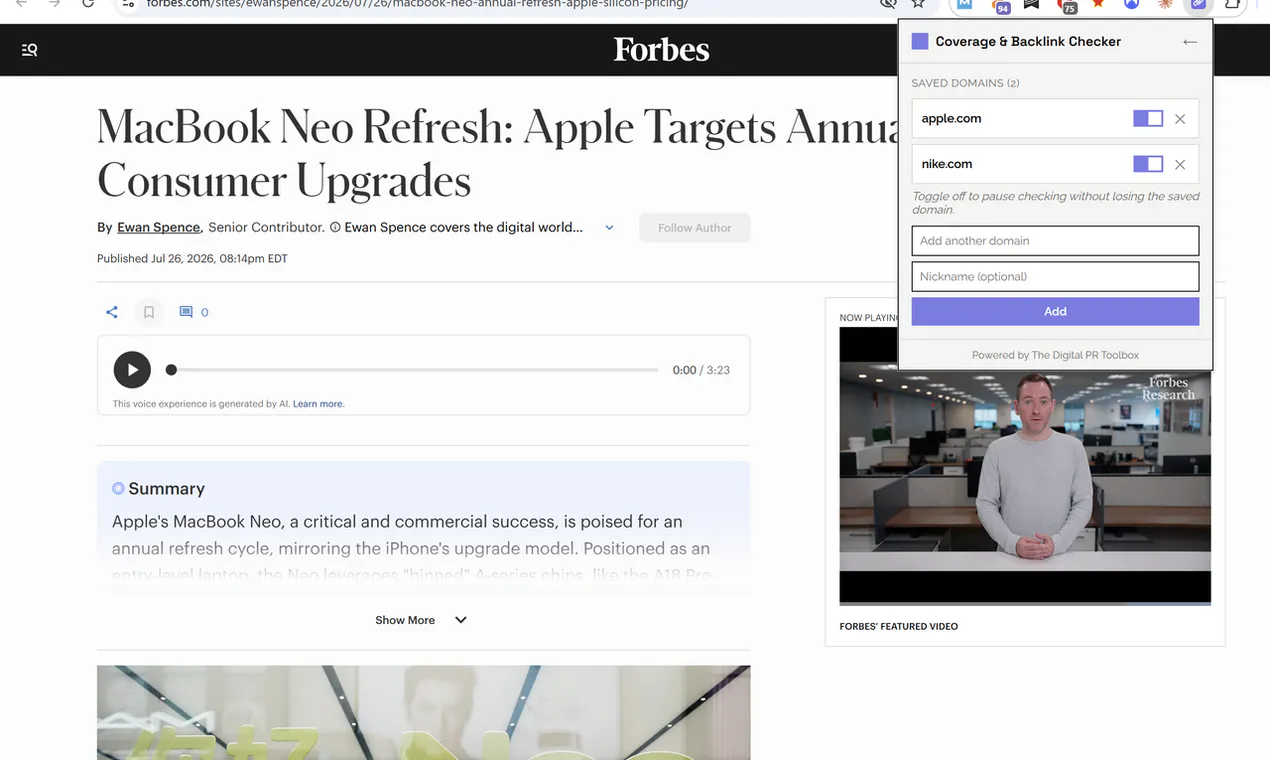The height and width of the screenshot is (760, 1270).
Task: Click the audio progress slider handle
Action: point(171,370)
